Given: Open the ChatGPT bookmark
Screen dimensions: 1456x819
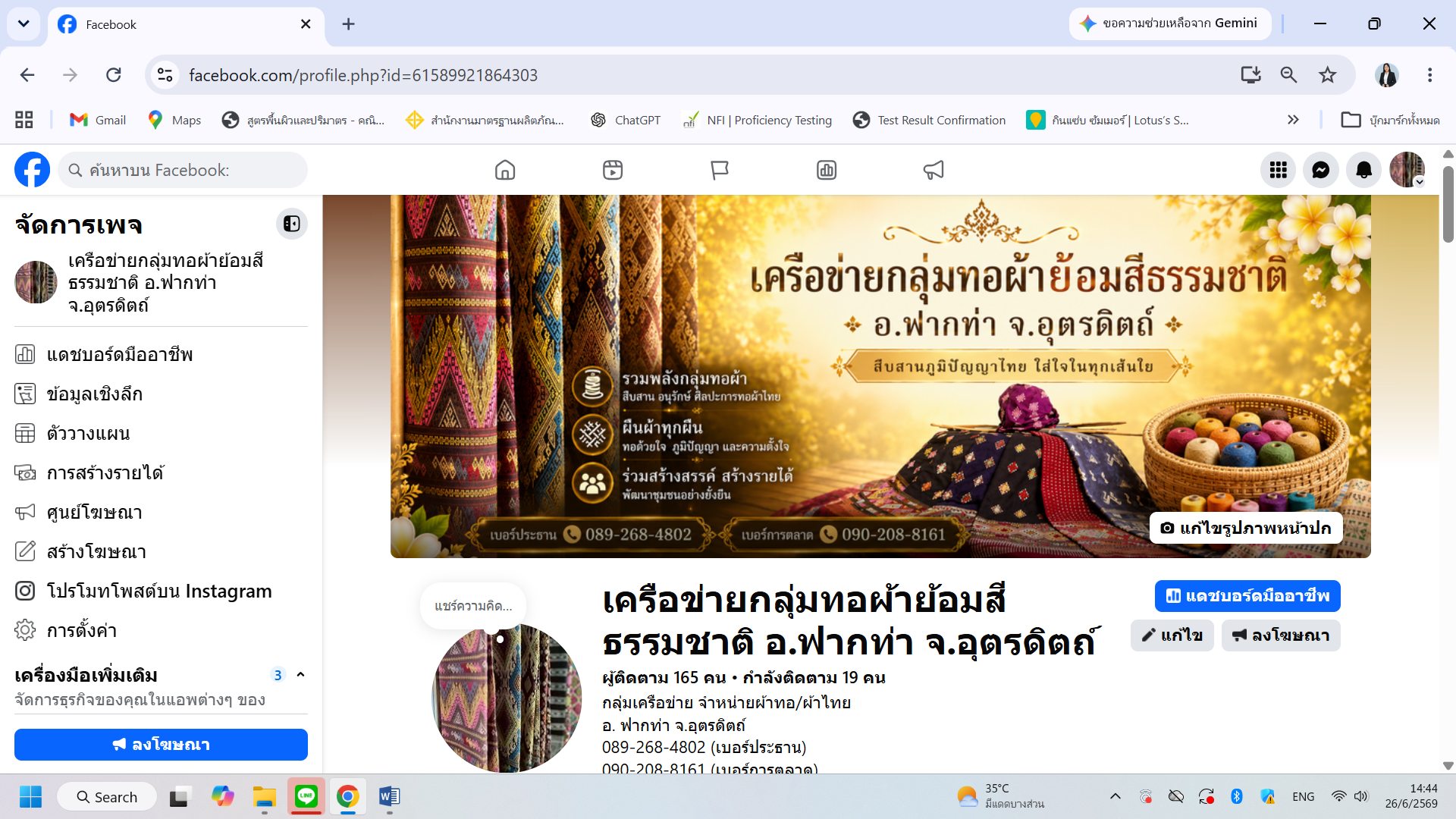Looking at the screenshot, I should click(626, 120).
